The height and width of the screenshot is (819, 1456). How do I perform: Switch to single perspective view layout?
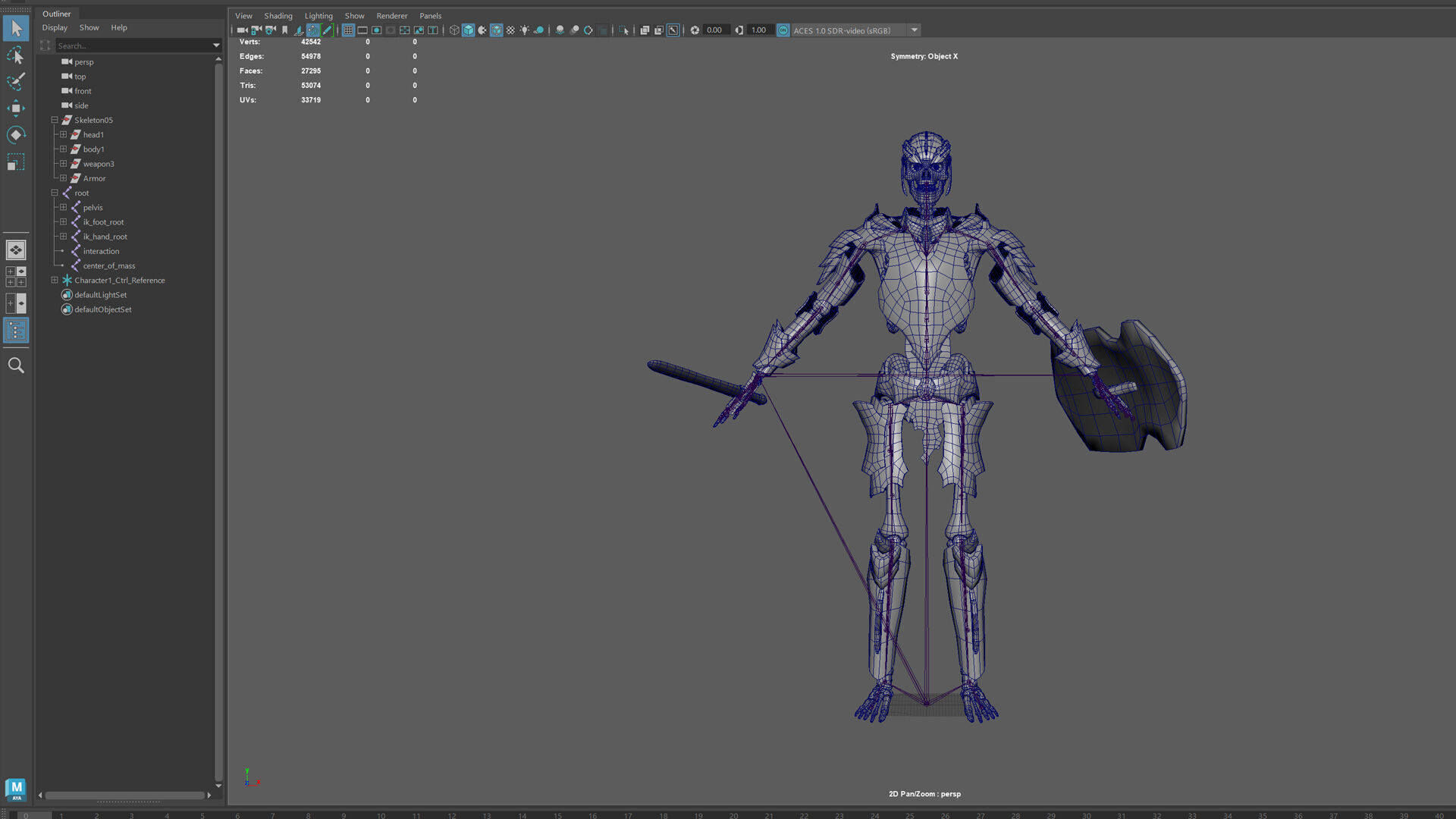tap(16, 250)
